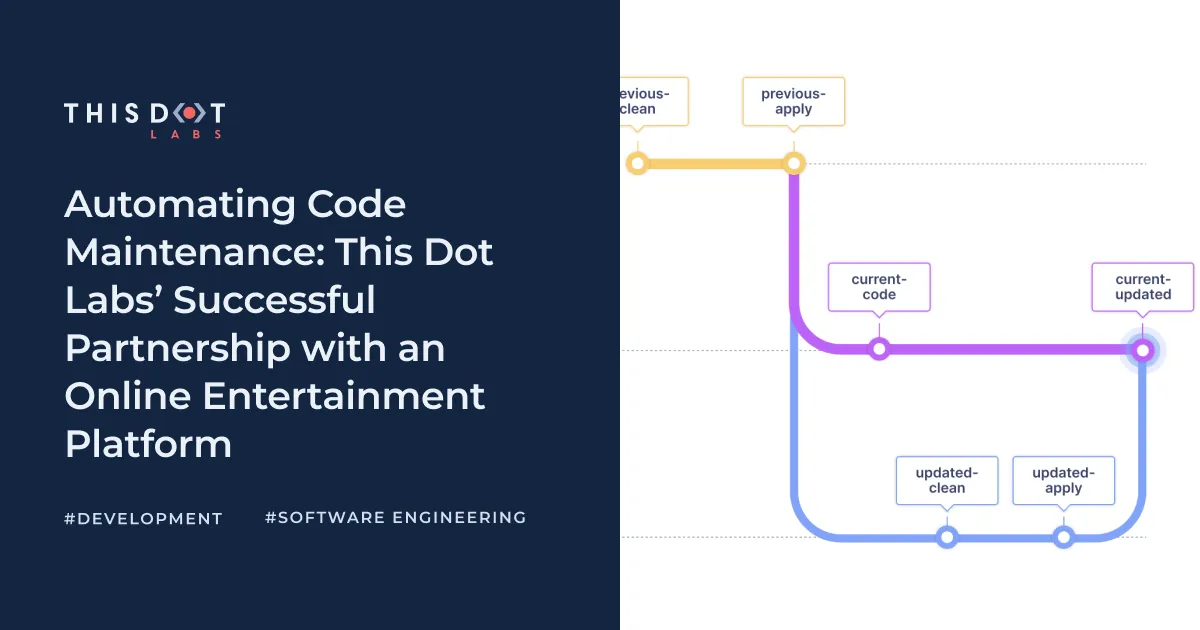Select the previous-clean branch node
Screen dimensions: 1200x630
pyautogui.click(x=638, y=162)
